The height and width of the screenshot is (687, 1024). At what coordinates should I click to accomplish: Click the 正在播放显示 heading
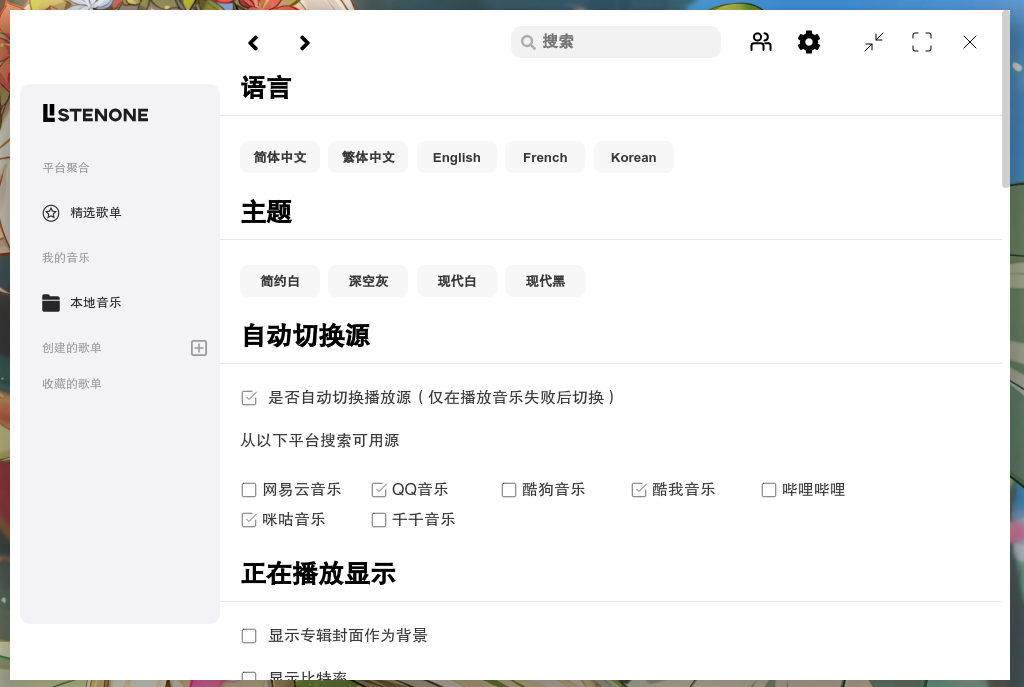coord(319,573)
